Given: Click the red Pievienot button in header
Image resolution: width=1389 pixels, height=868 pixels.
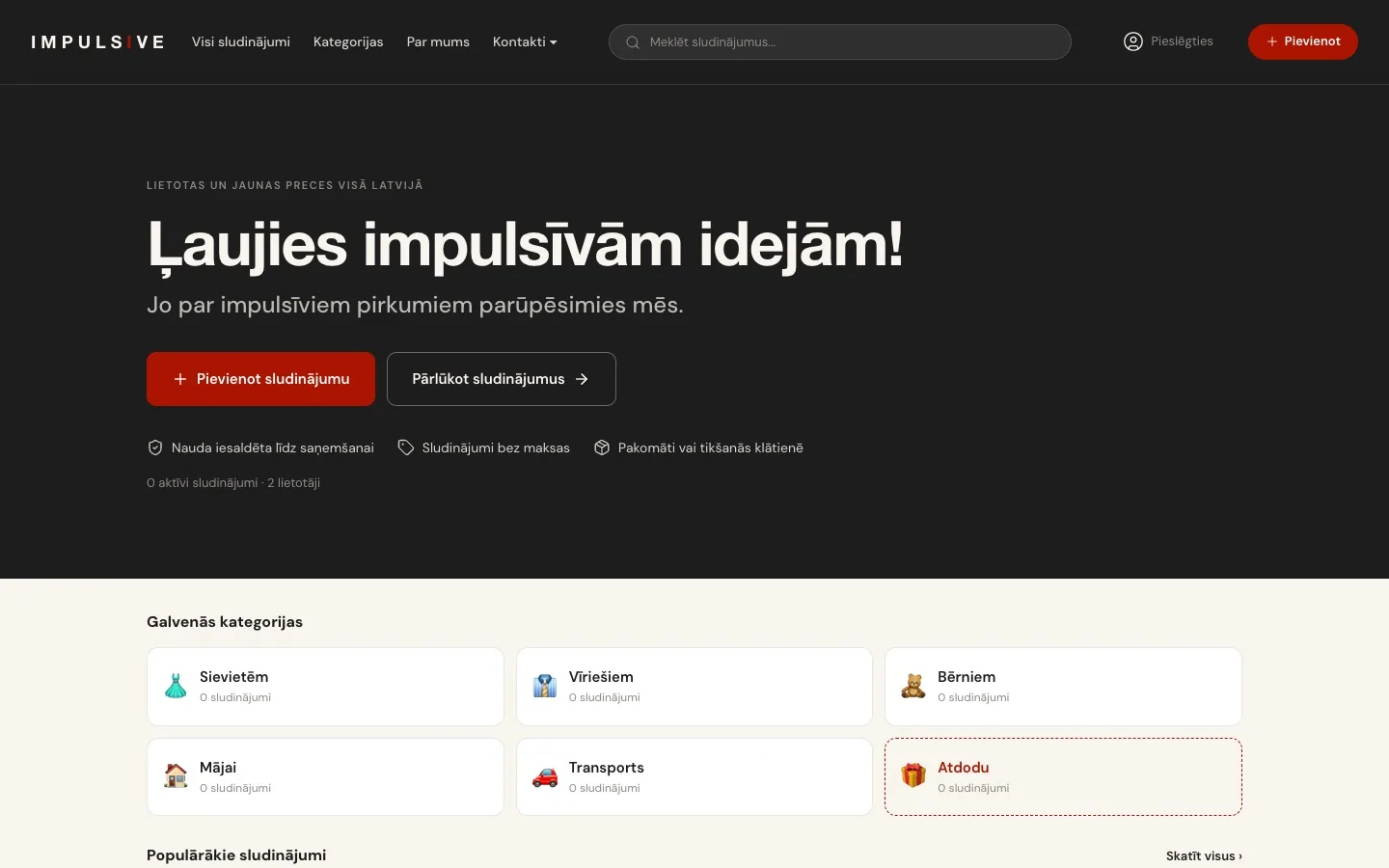Looking at the screenshot, I should click(x=1303, y=41).
